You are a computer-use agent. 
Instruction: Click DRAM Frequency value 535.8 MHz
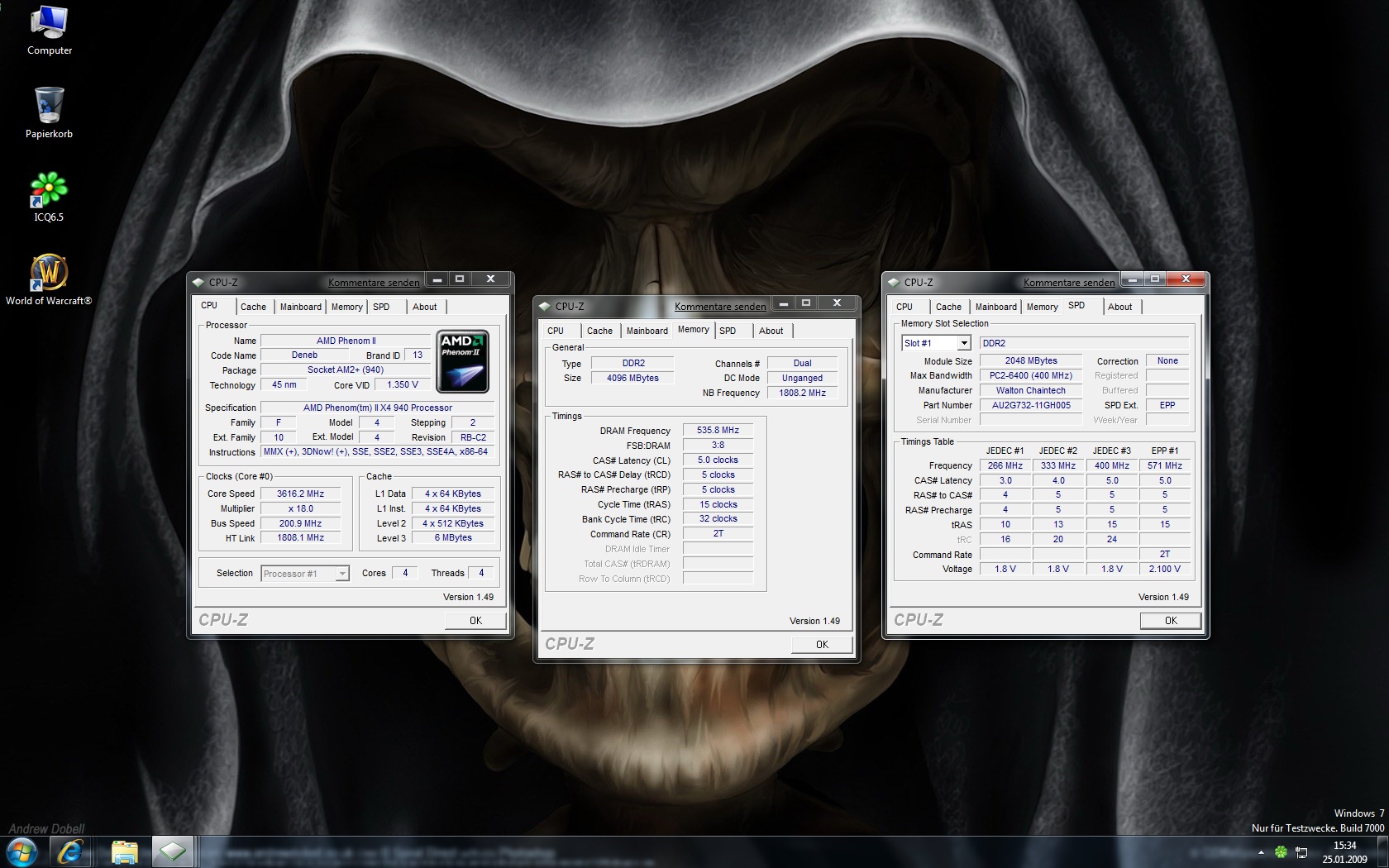[x=718, y=431]
